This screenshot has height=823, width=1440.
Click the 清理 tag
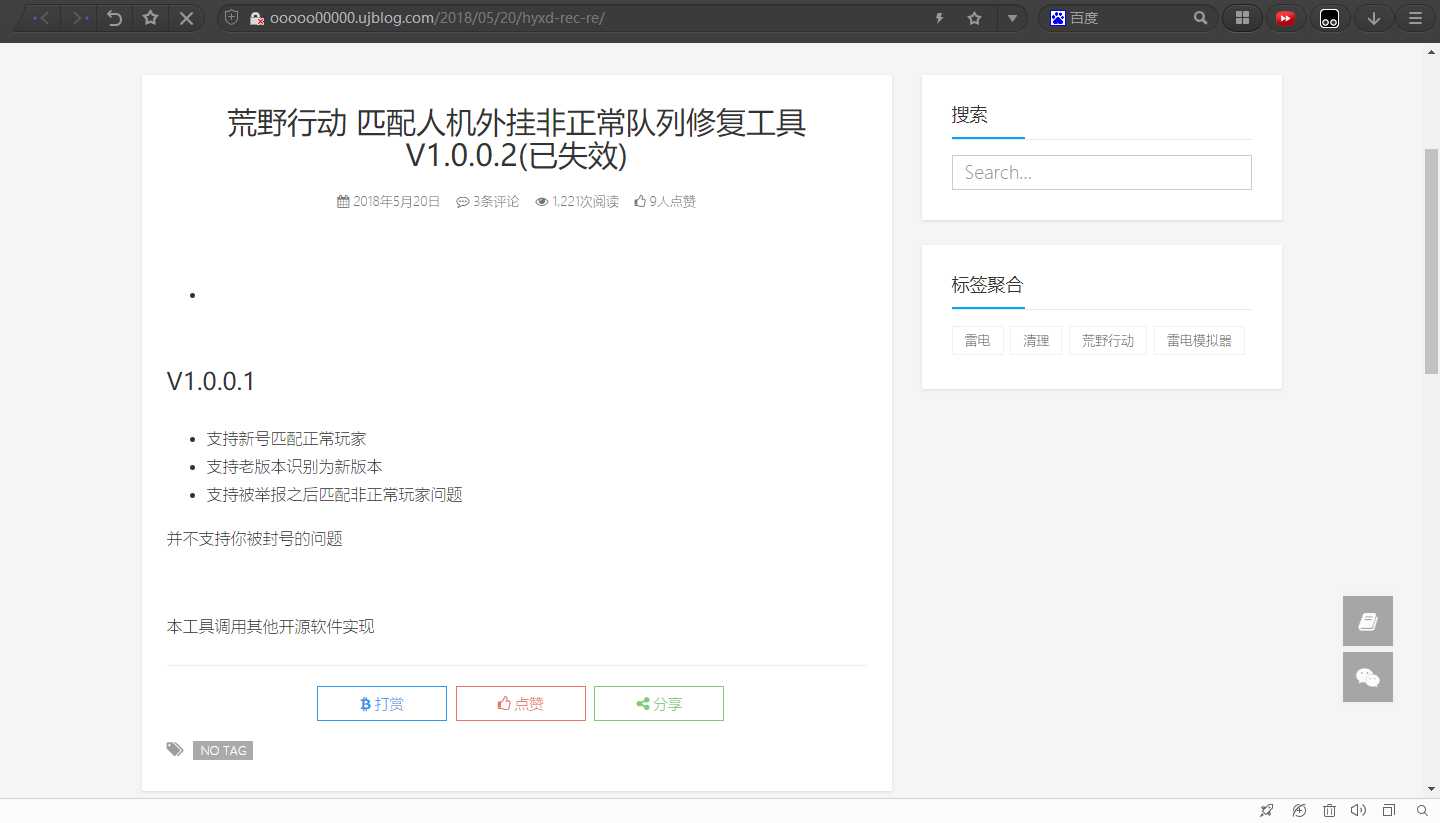point(1036,341)
